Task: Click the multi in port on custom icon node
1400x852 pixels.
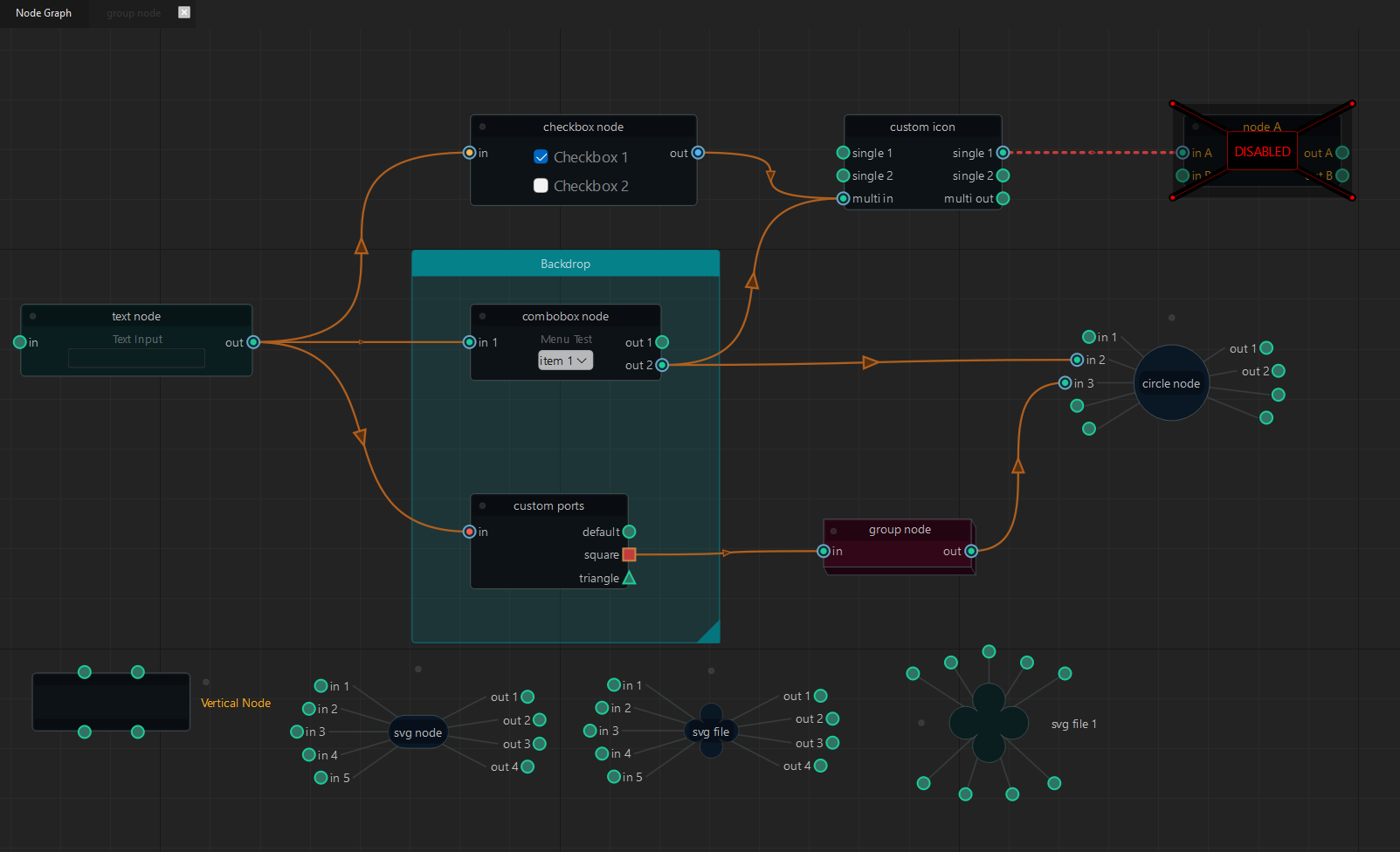Action: (x=843, y=198)
